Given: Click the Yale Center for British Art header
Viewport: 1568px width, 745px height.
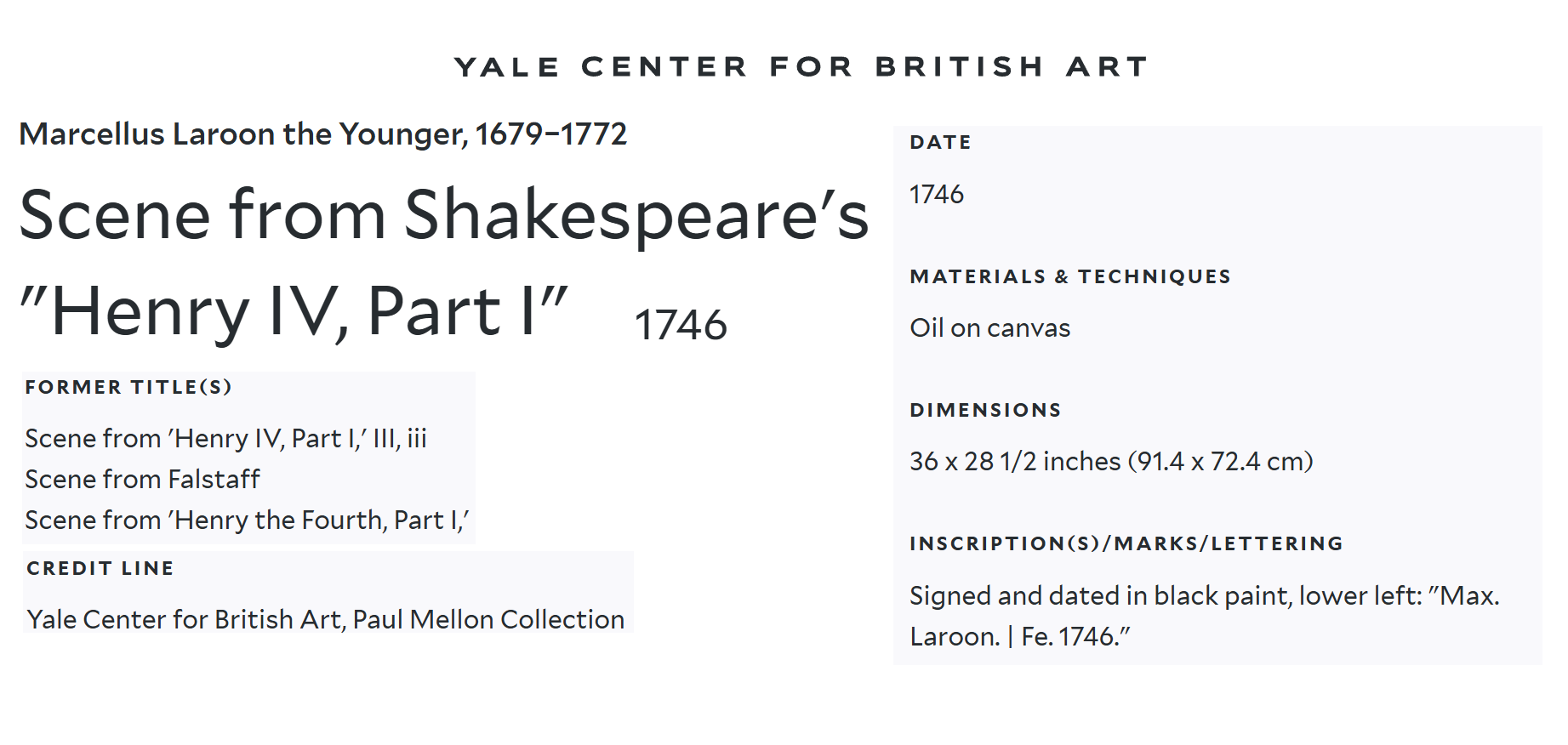Looking at the screenshot, I should coord(801,66).
